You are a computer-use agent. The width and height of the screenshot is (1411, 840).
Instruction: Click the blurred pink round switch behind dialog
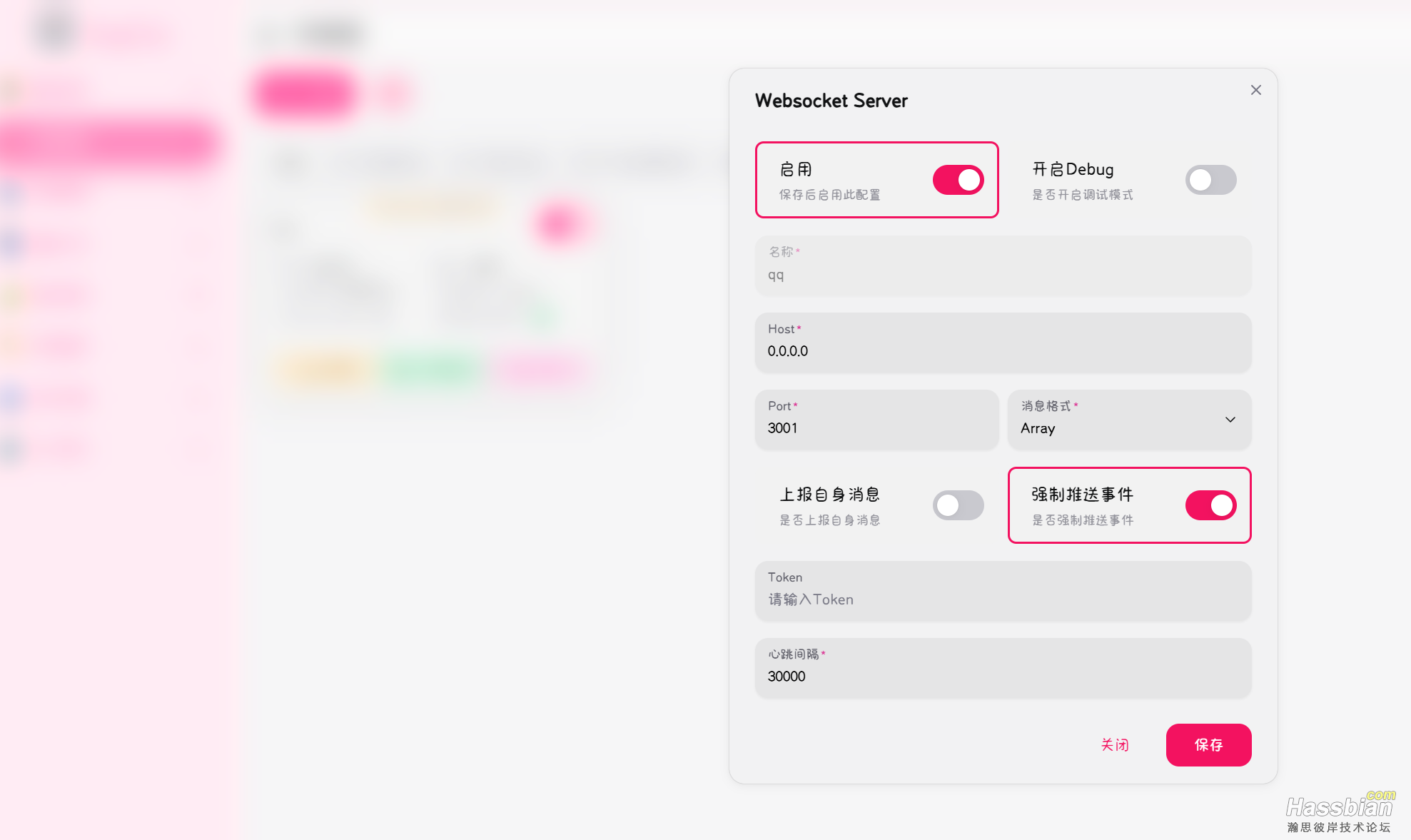559,224
